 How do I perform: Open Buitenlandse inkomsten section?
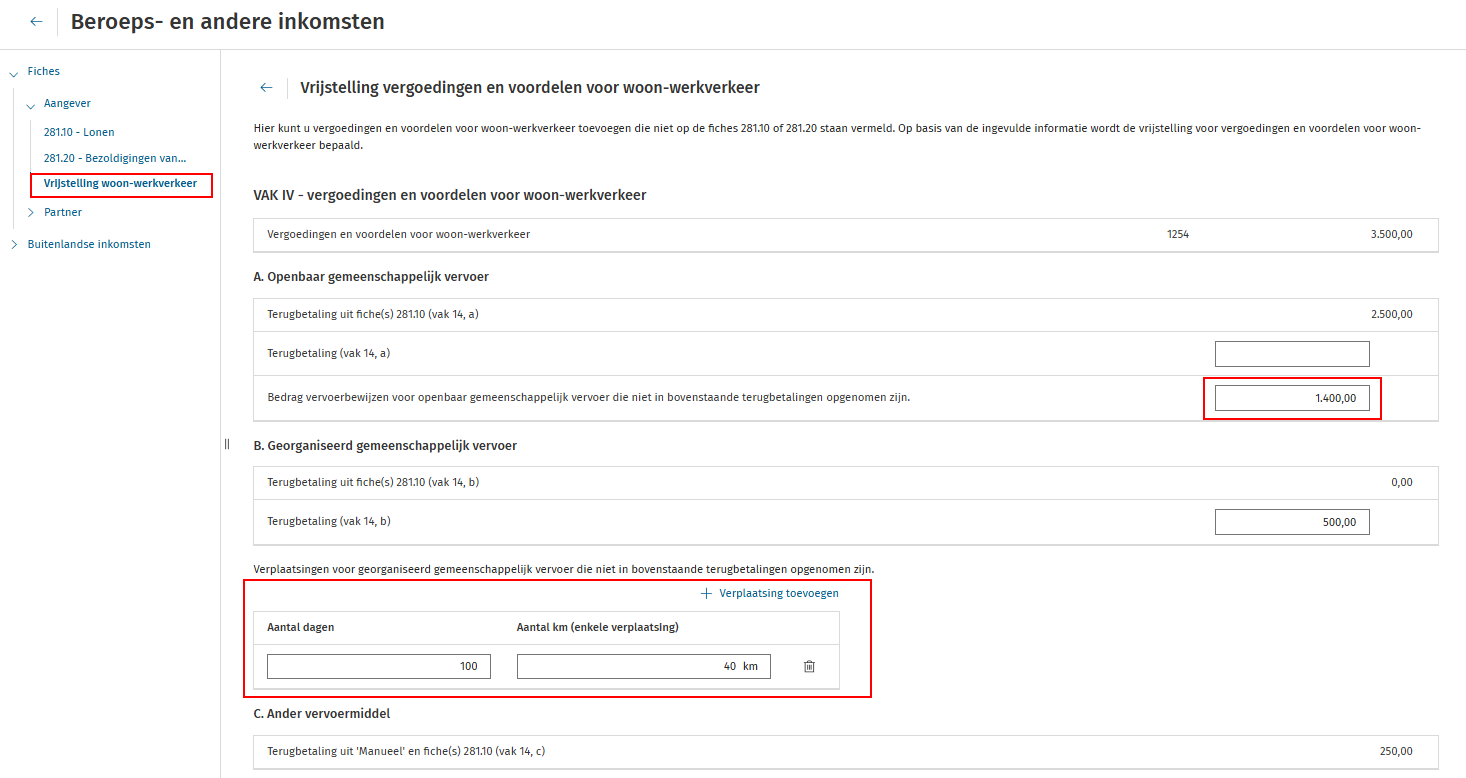tap(89, 244)
